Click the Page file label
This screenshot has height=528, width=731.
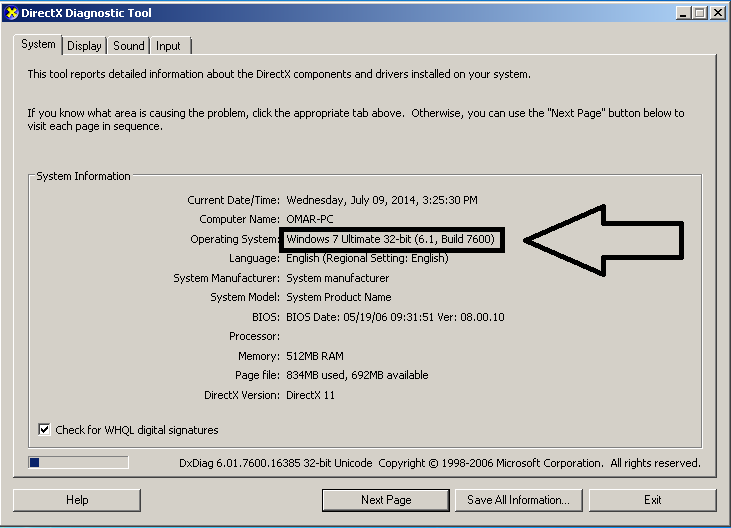[257, 375]
